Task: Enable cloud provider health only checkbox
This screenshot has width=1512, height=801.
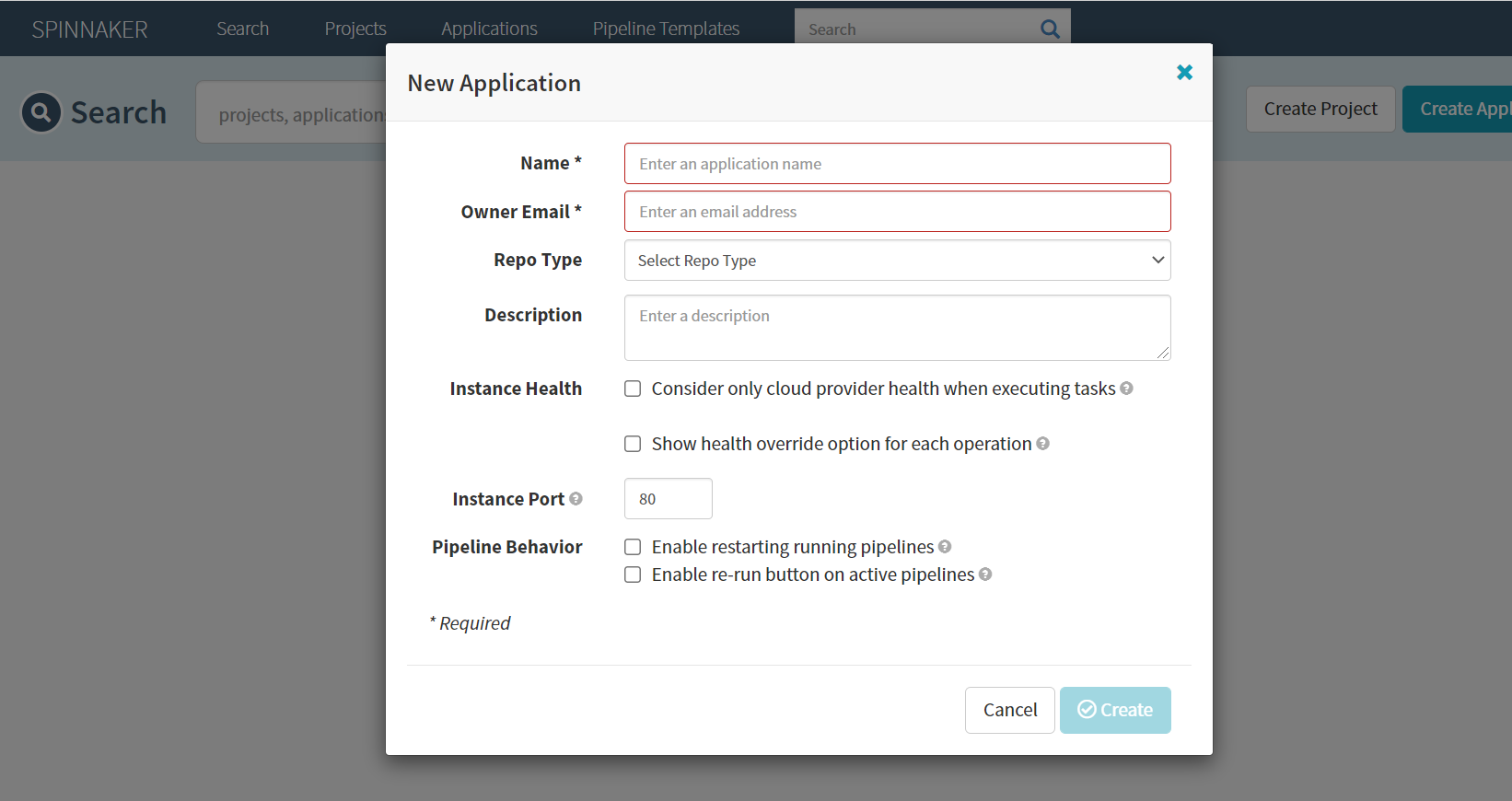Action: tap(633, 389)
